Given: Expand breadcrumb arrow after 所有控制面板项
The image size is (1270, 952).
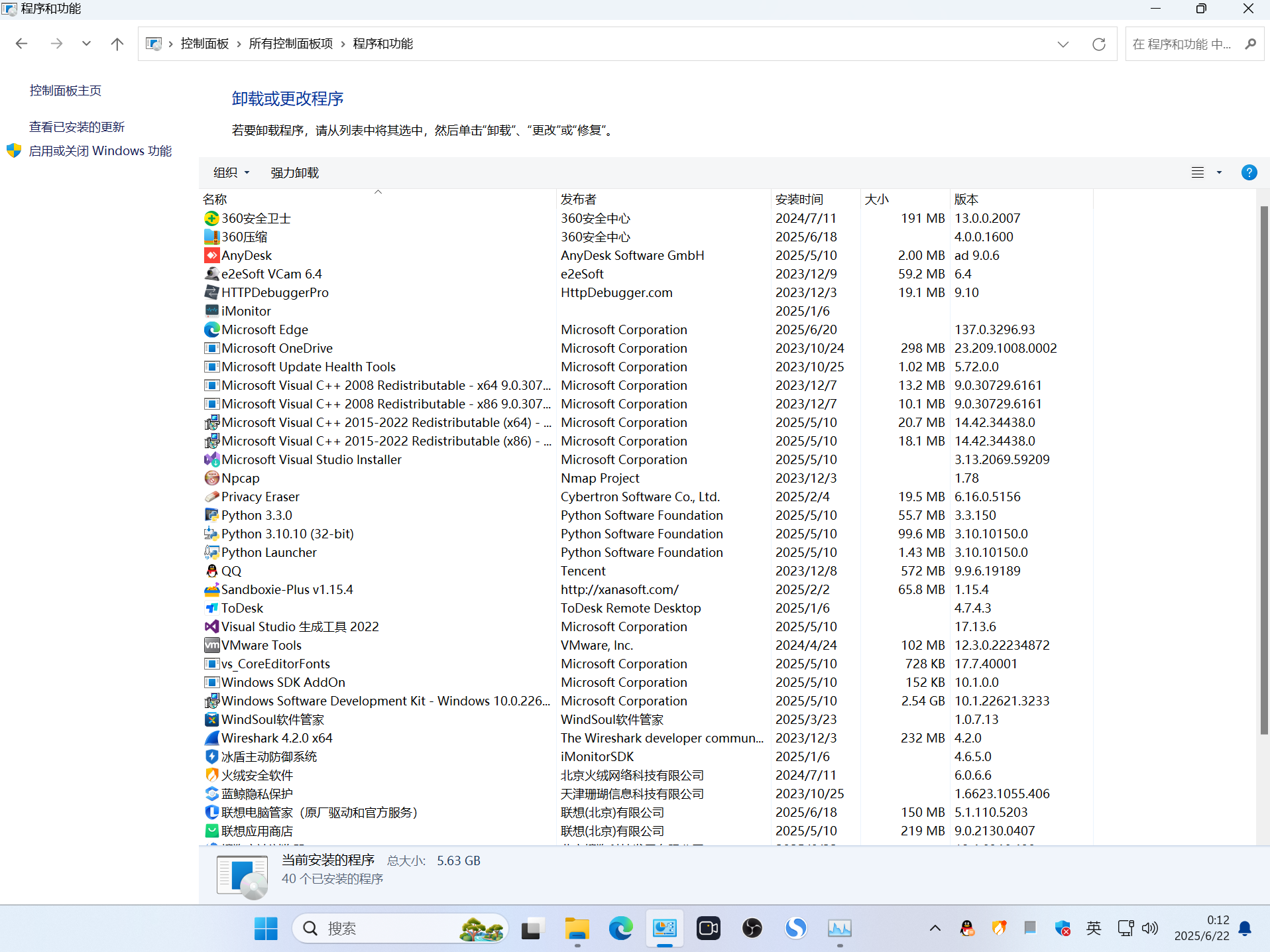Looking at the screenshot, I should [x=343, y=44].
